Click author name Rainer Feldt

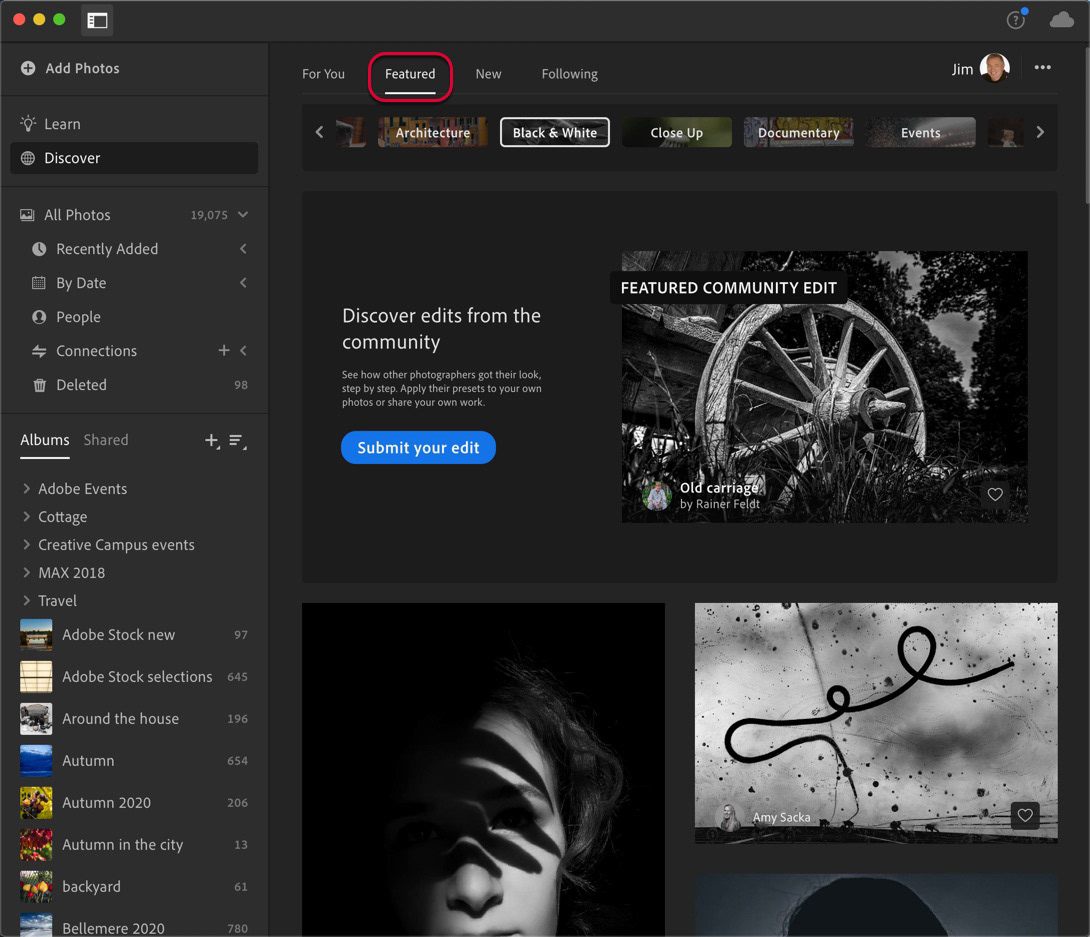(728, 504)
